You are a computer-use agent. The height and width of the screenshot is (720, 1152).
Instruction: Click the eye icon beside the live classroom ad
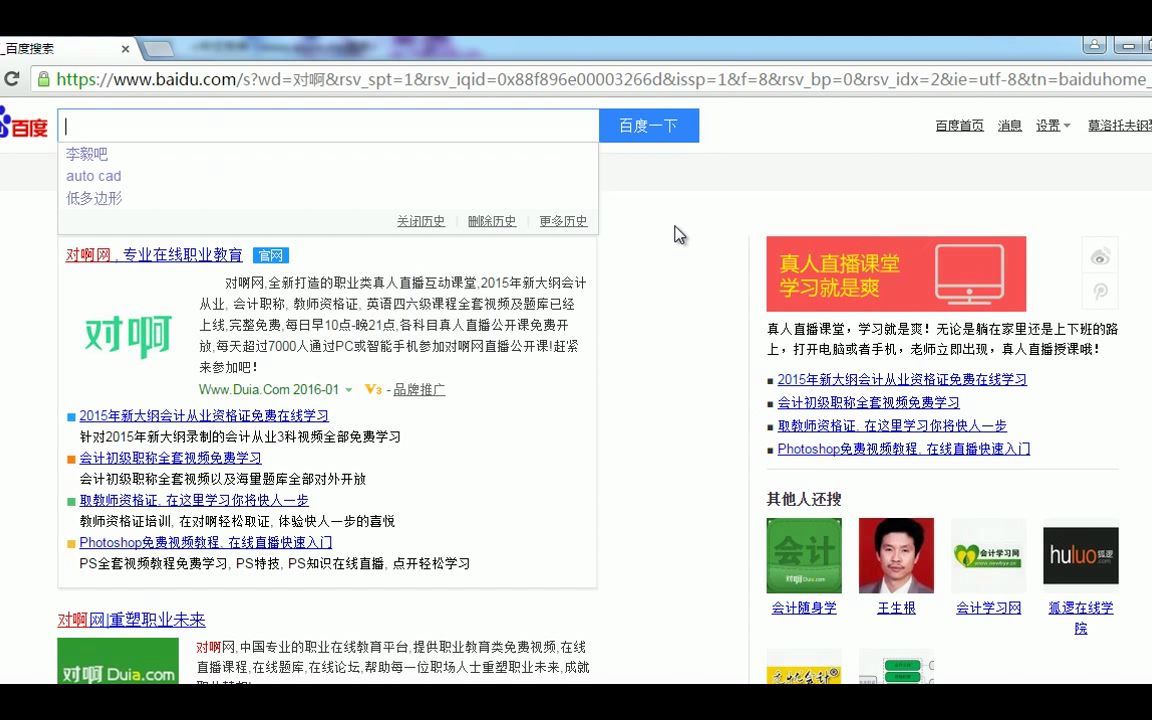pos(1100,257)
